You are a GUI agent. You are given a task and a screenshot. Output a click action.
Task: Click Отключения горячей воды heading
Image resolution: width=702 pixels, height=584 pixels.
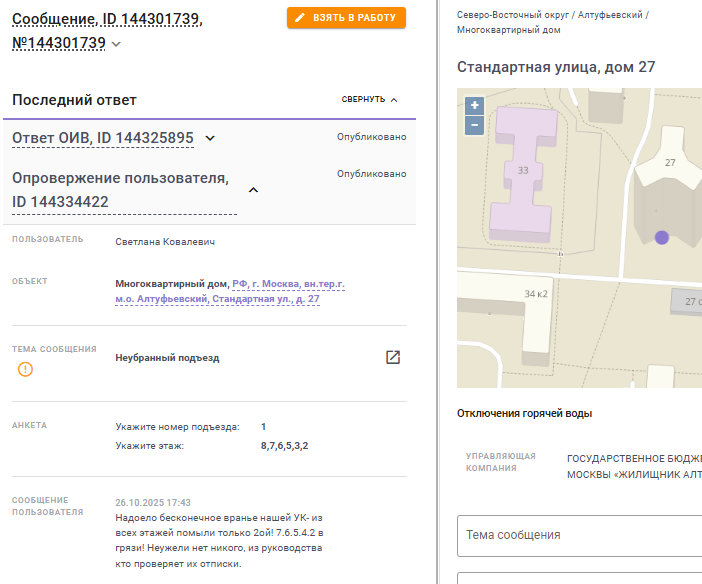pyautogui.click(x=524, y=413)
